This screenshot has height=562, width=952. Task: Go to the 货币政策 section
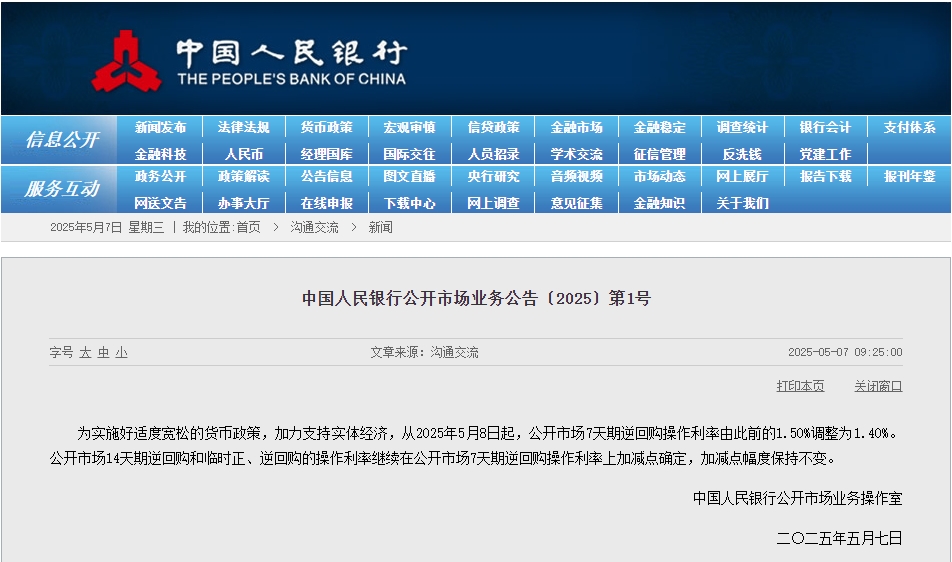point(327,128)
